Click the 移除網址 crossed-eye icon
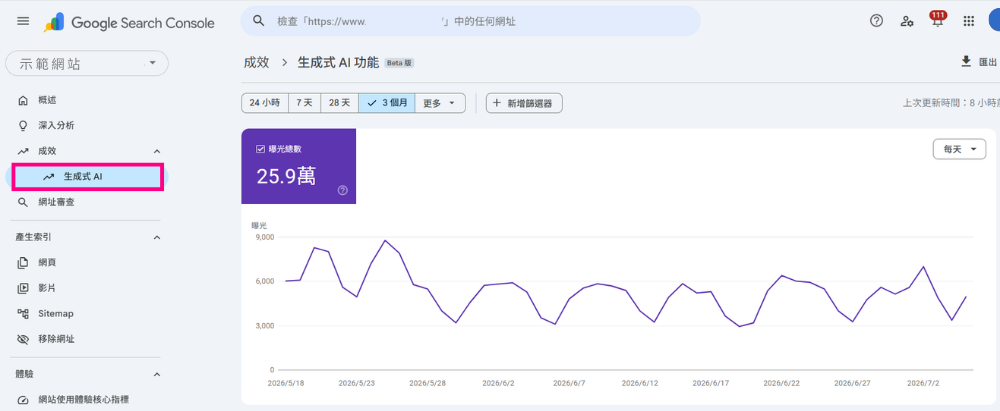 (x=23, y=340)
